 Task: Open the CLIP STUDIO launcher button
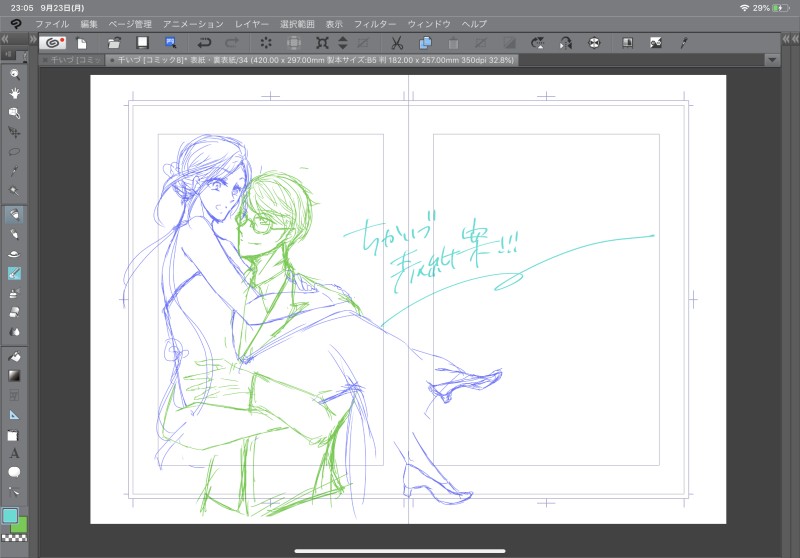click(53, 43)
